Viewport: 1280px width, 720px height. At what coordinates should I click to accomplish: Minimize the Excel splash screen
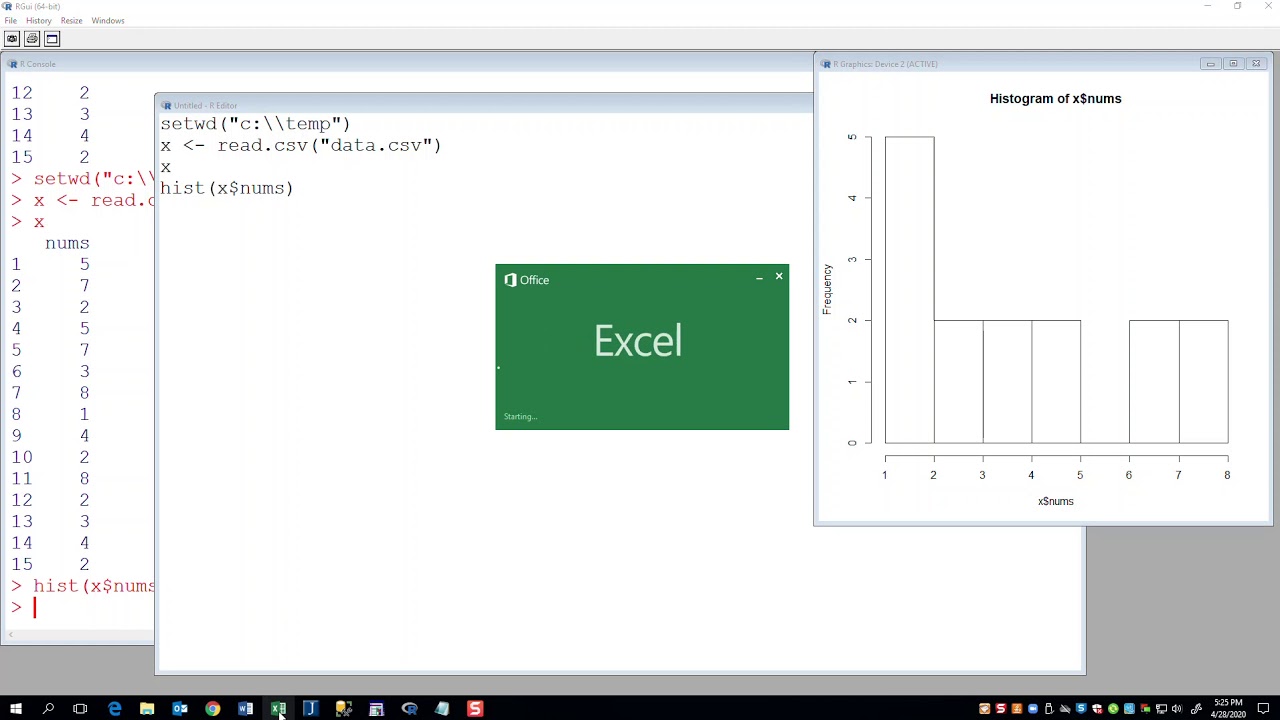(x=759, y=277)
